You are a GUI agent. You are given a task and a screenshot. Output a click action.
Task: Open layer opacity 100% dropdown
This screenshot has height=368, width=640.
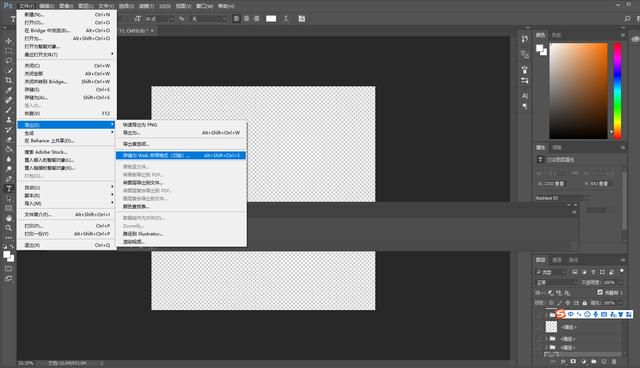click(620, 282)
